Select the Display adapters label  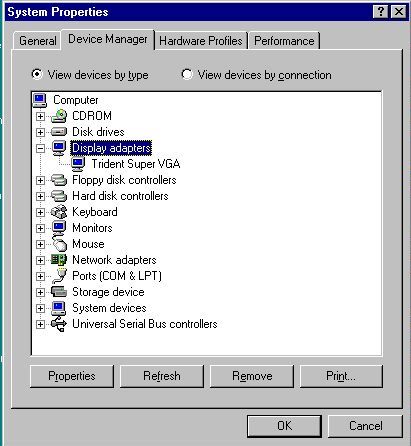coord(111,148)
